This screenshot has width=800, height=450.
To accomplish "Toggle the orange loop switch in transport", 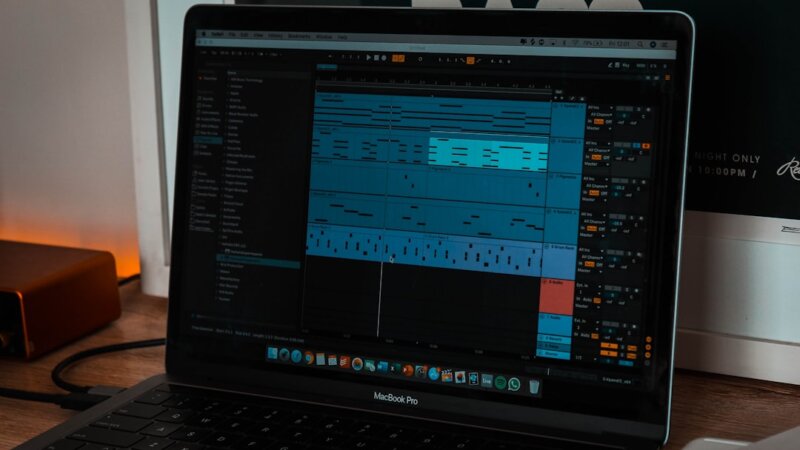I will point(470,60).
